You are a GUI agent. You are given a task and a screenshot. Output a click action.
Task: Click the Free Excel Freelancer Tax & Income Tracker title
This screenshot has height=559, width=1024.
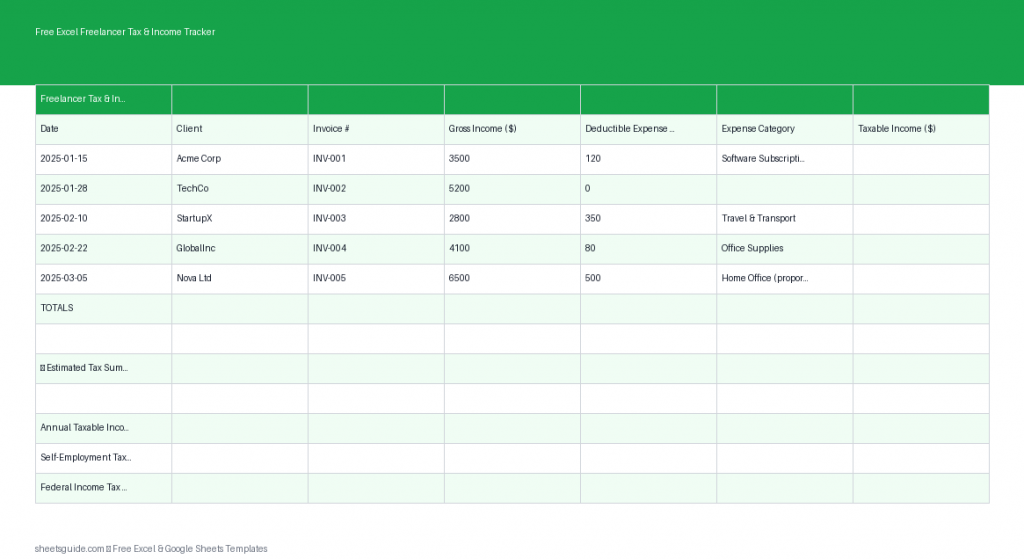[x=125, y=32]
